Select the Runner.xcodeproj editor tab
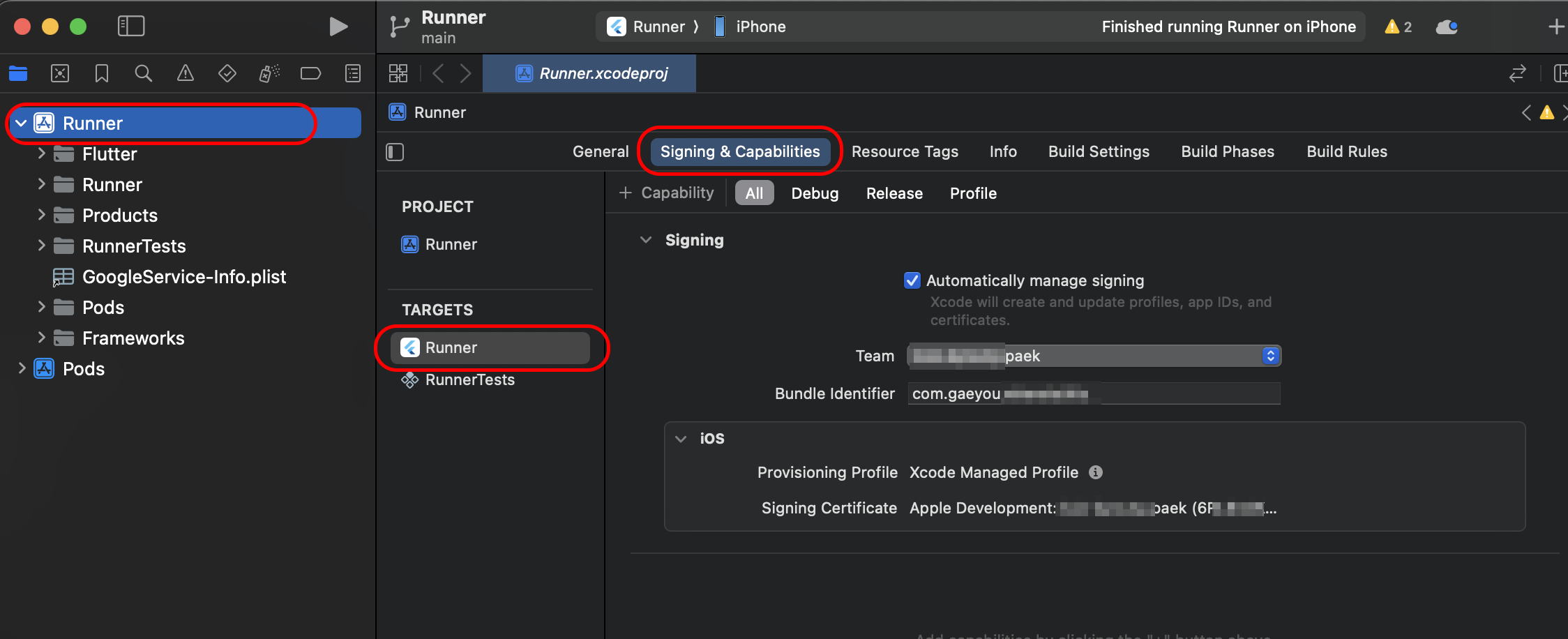This screenshot has width=1568, height=639. [590, 73]
